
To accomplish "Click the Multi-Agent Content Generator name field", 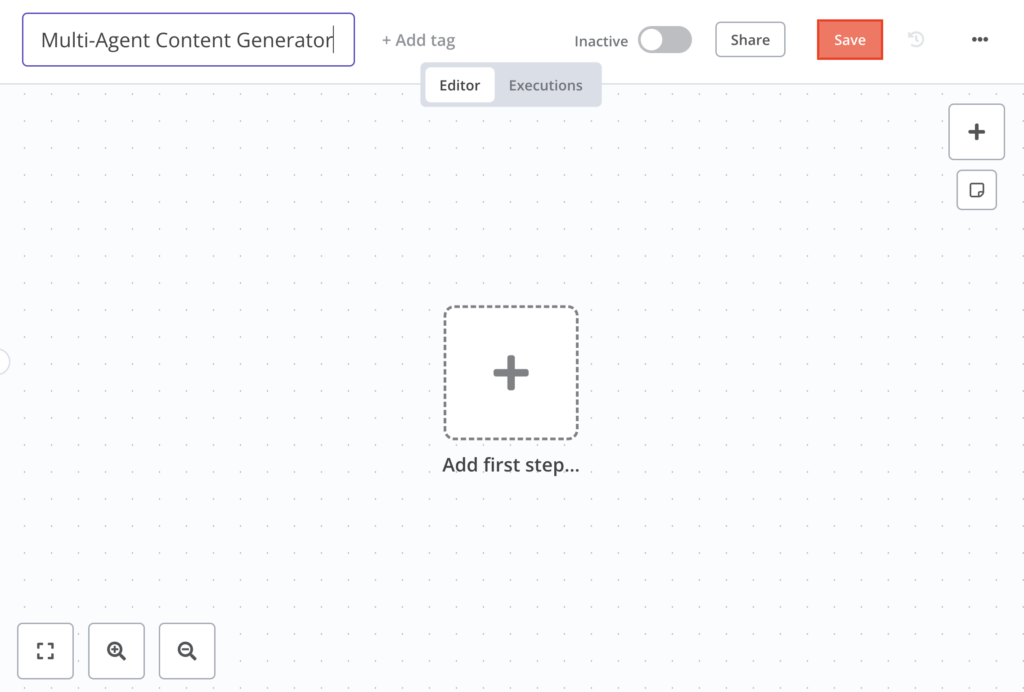I will 188,39.
